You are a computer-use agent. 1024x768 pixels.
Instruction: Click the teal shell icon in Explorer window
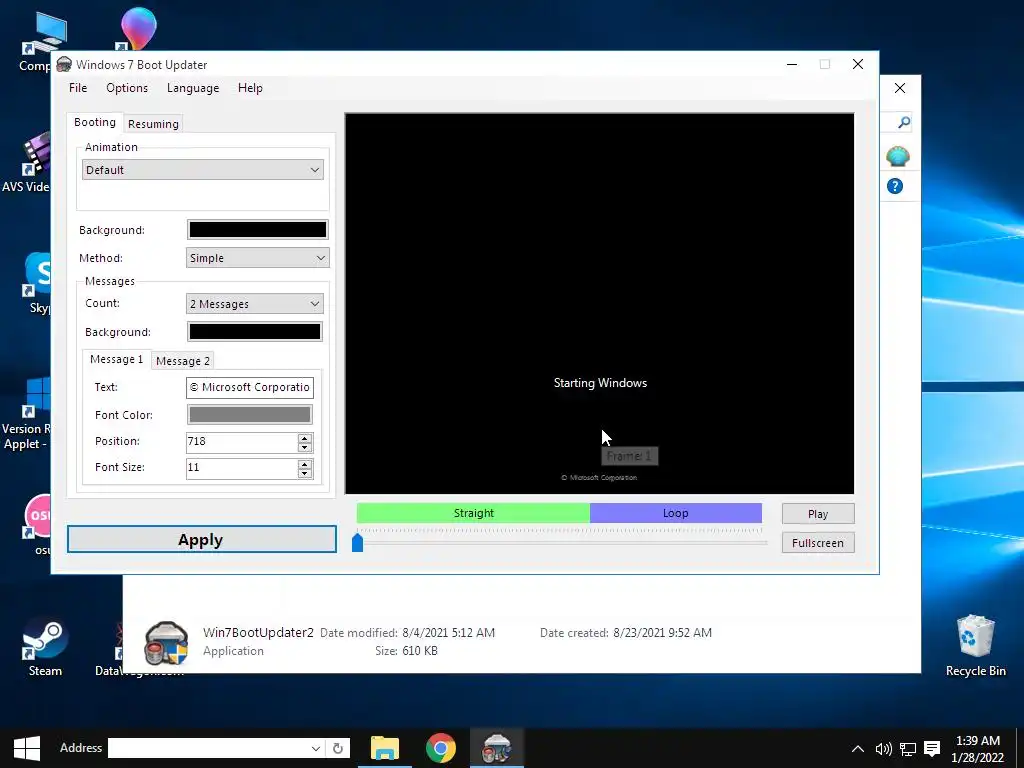pyautogui.click(x=897, y=156)
